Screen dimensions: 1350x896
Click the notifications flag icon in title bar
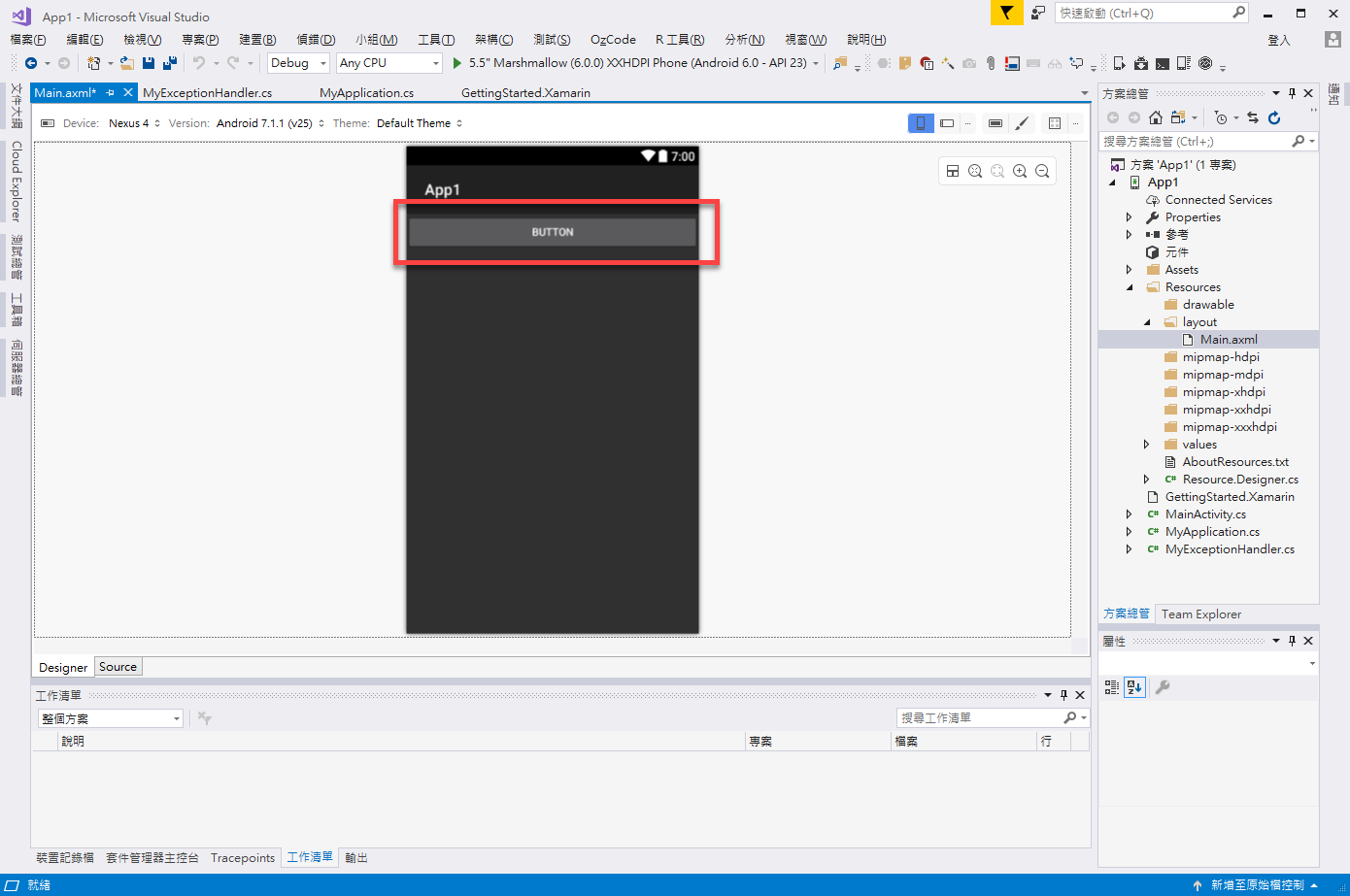click(x=1007, y=13)
